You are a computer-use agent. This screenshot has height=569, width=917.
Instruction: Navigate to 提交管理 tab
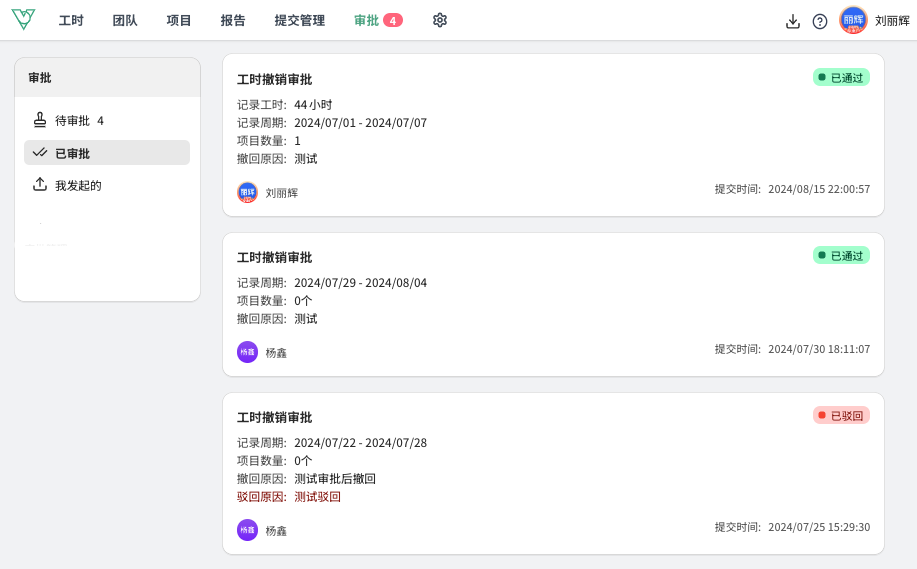click(x=299, y=20)
